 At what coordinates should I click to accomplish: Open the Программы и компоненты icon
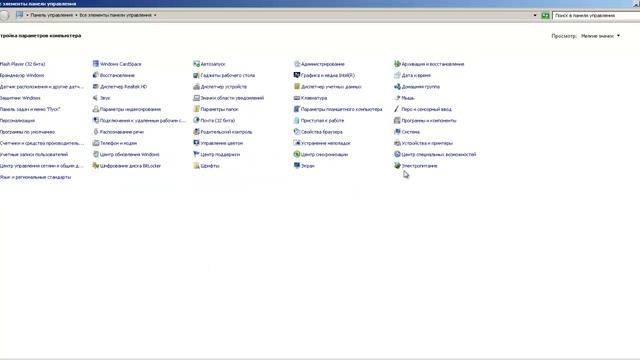coord(397,120)
